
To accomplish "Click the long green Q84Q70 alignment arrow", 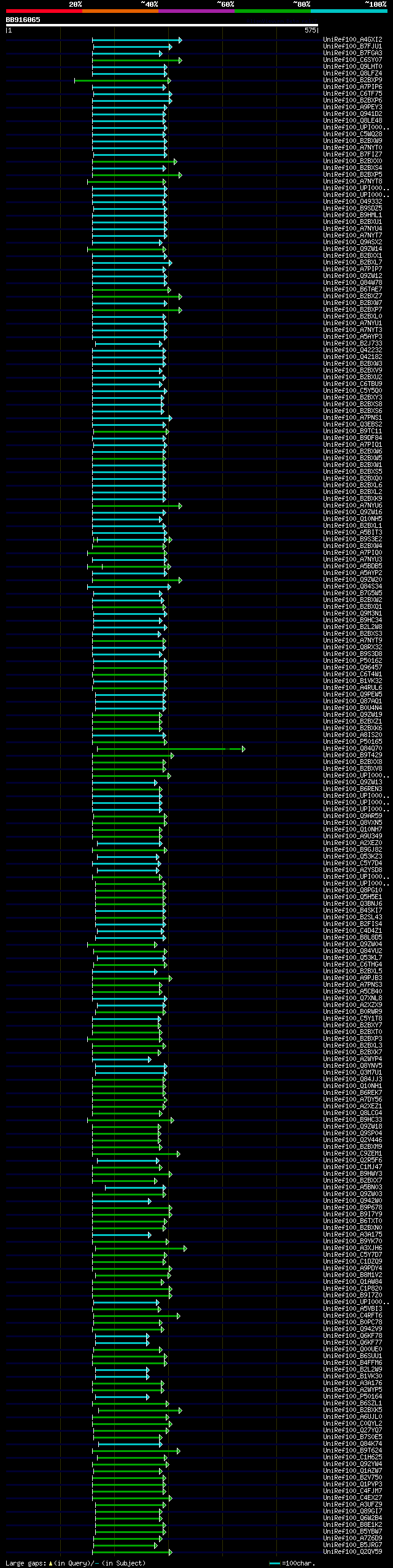I will (171, 749).
